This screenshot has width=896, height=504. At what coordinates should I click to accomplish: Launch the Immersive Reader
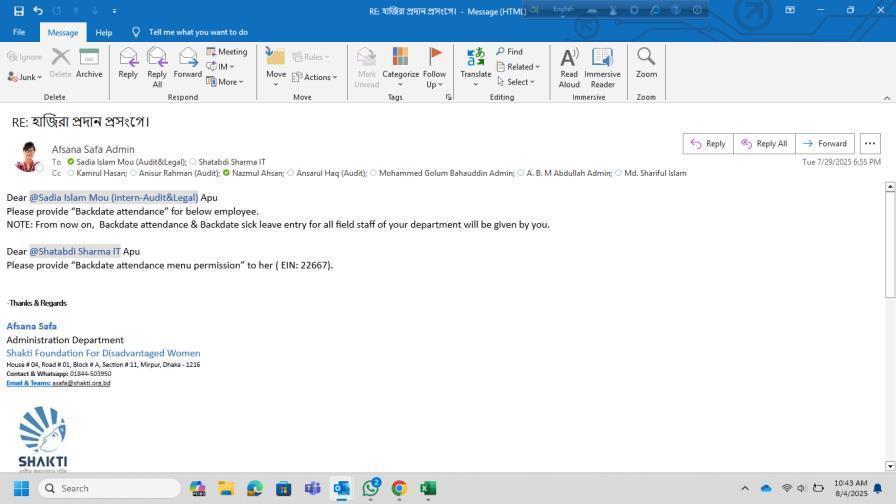[x=602, y=62]
